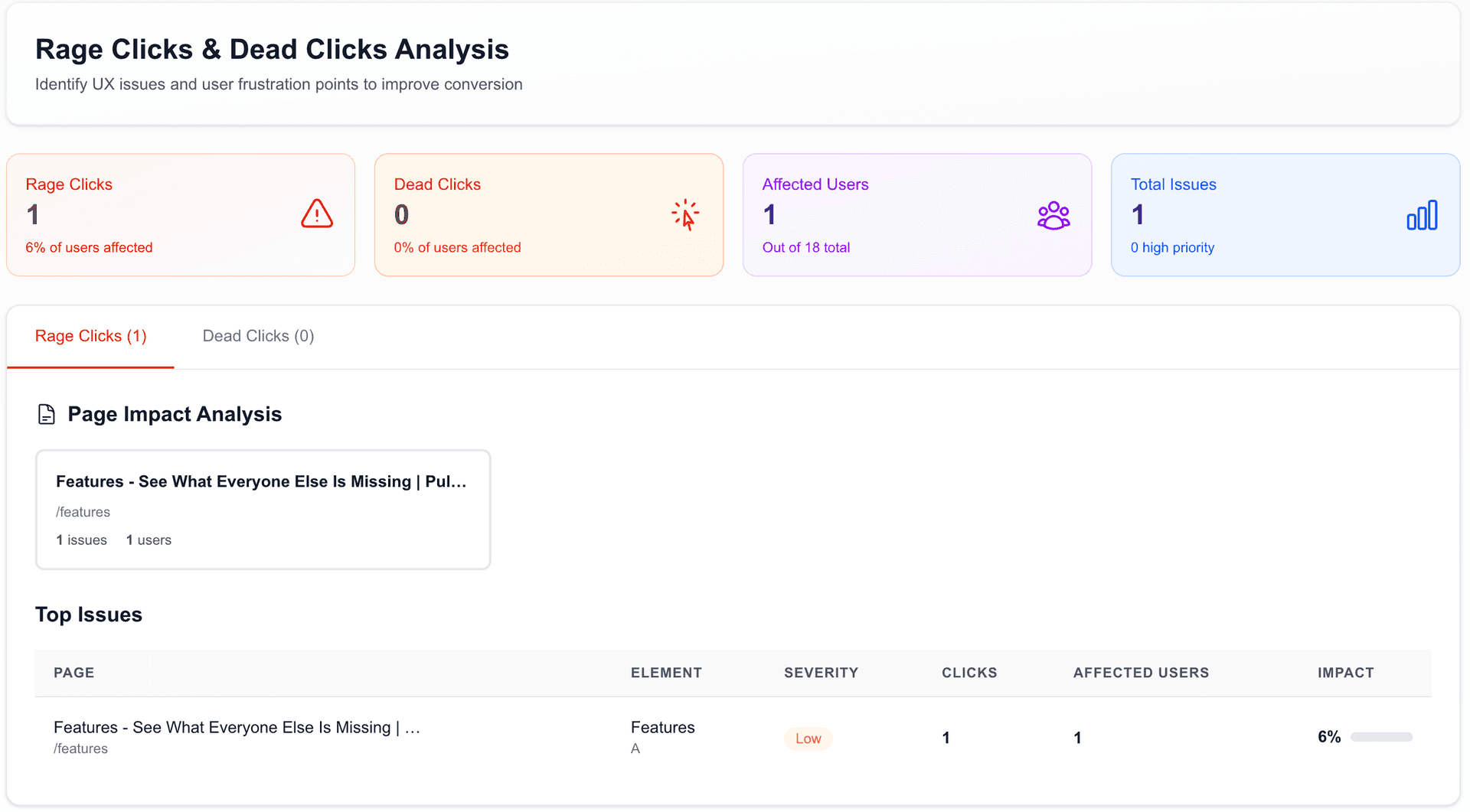1470x812 pixels.
Task: Click the Rage Clicks warning triangle icon
Action: (x=316, y=214)
